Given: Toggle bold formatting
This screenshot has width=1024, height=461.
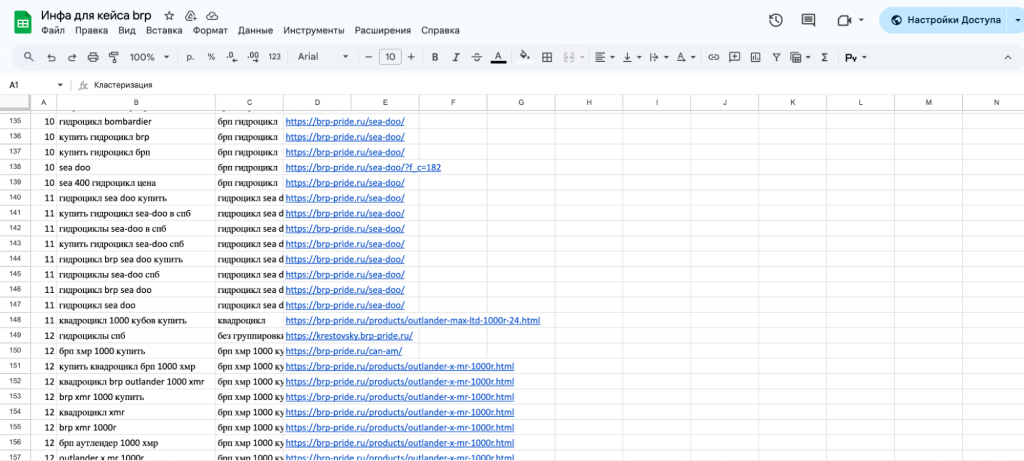Looking at the screenshot, I should [435, 57].
